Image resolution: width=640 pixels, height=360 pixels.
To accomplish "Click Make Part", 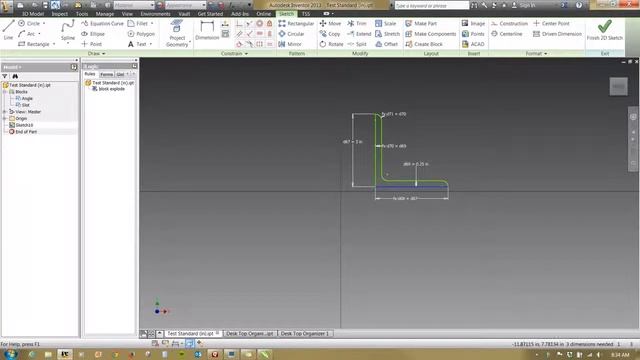I will click(x=421, y=24).
